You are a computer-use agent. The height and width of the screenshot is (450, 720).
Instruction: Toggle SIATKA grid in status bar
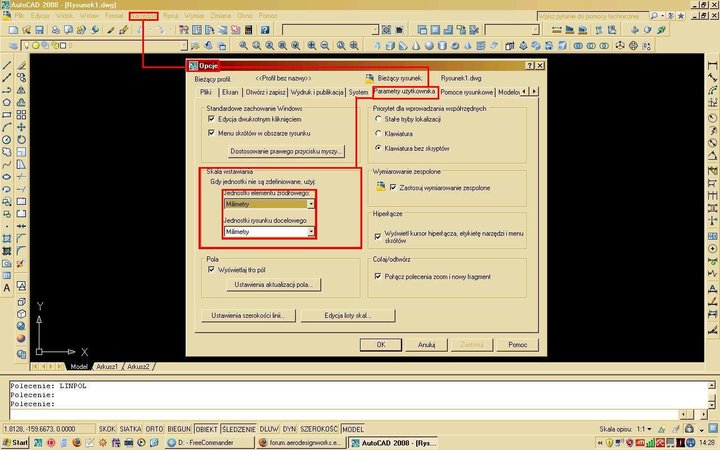(x=130, y=429)
